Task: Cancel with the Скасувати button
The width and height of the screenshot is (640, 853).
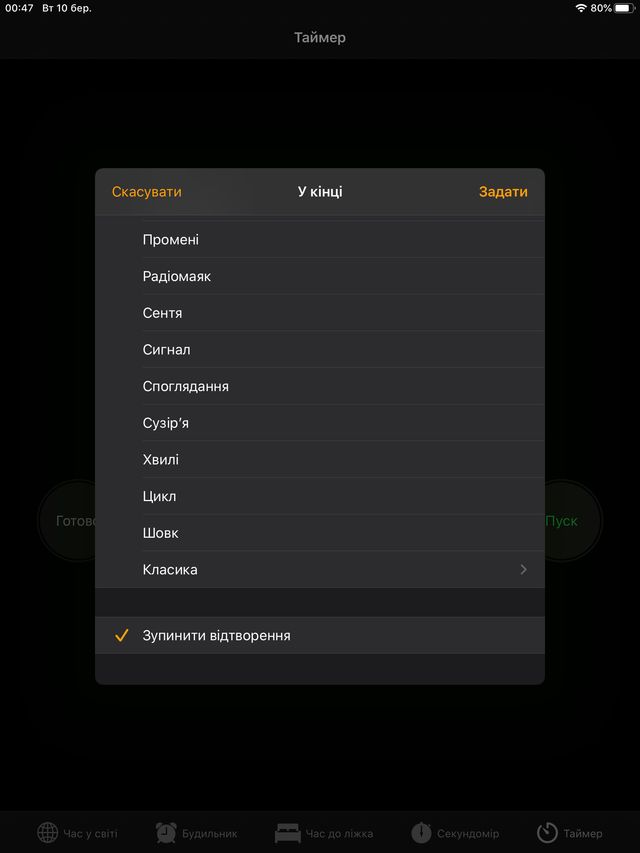Action: click(x=146, y=192)
